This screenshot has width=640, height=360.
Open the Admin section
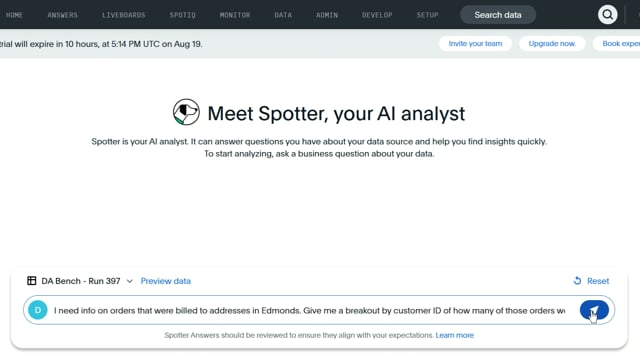pos(327,15)
